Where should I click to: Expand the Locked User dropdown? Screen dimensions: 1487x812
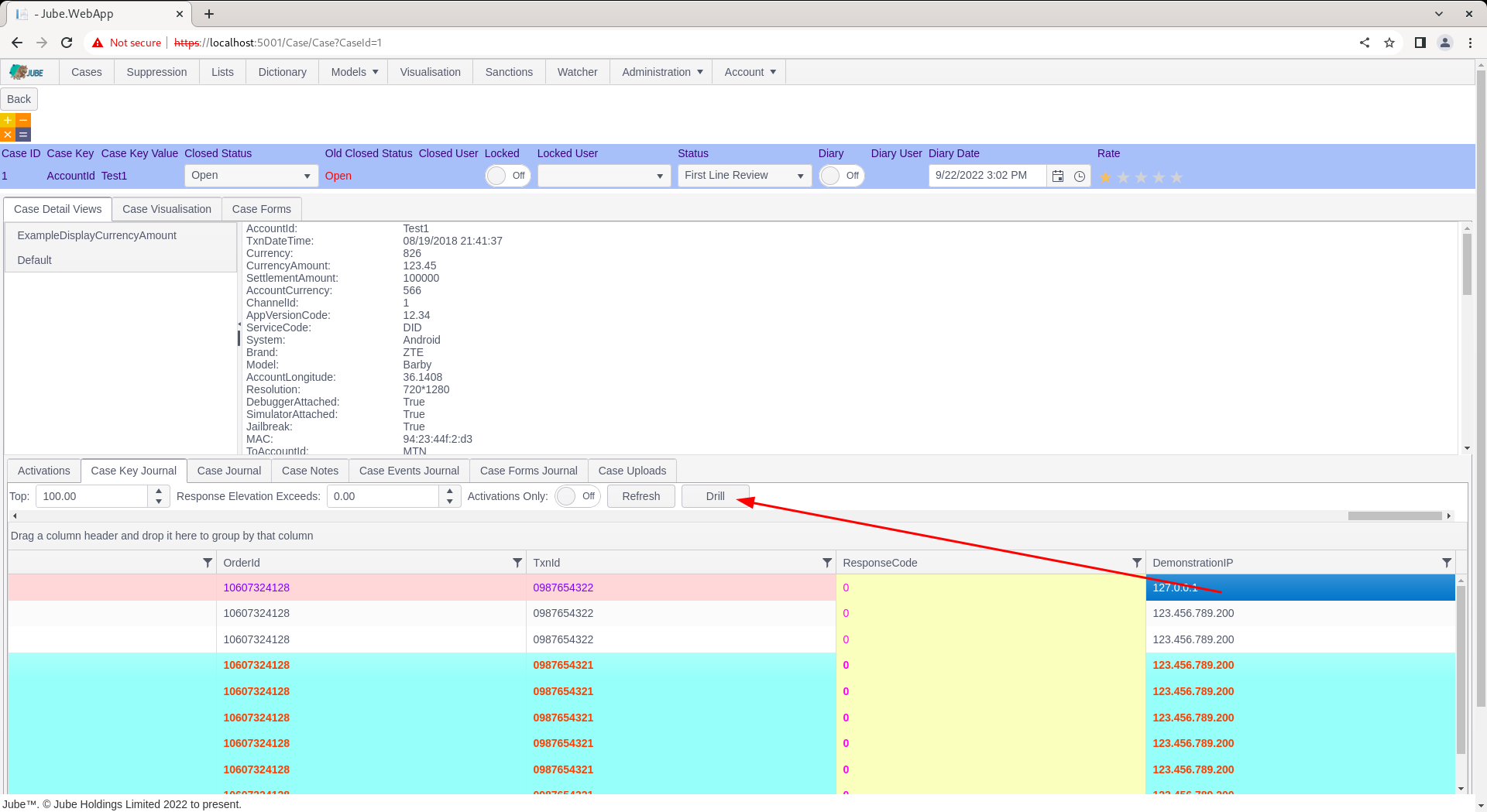660,176
